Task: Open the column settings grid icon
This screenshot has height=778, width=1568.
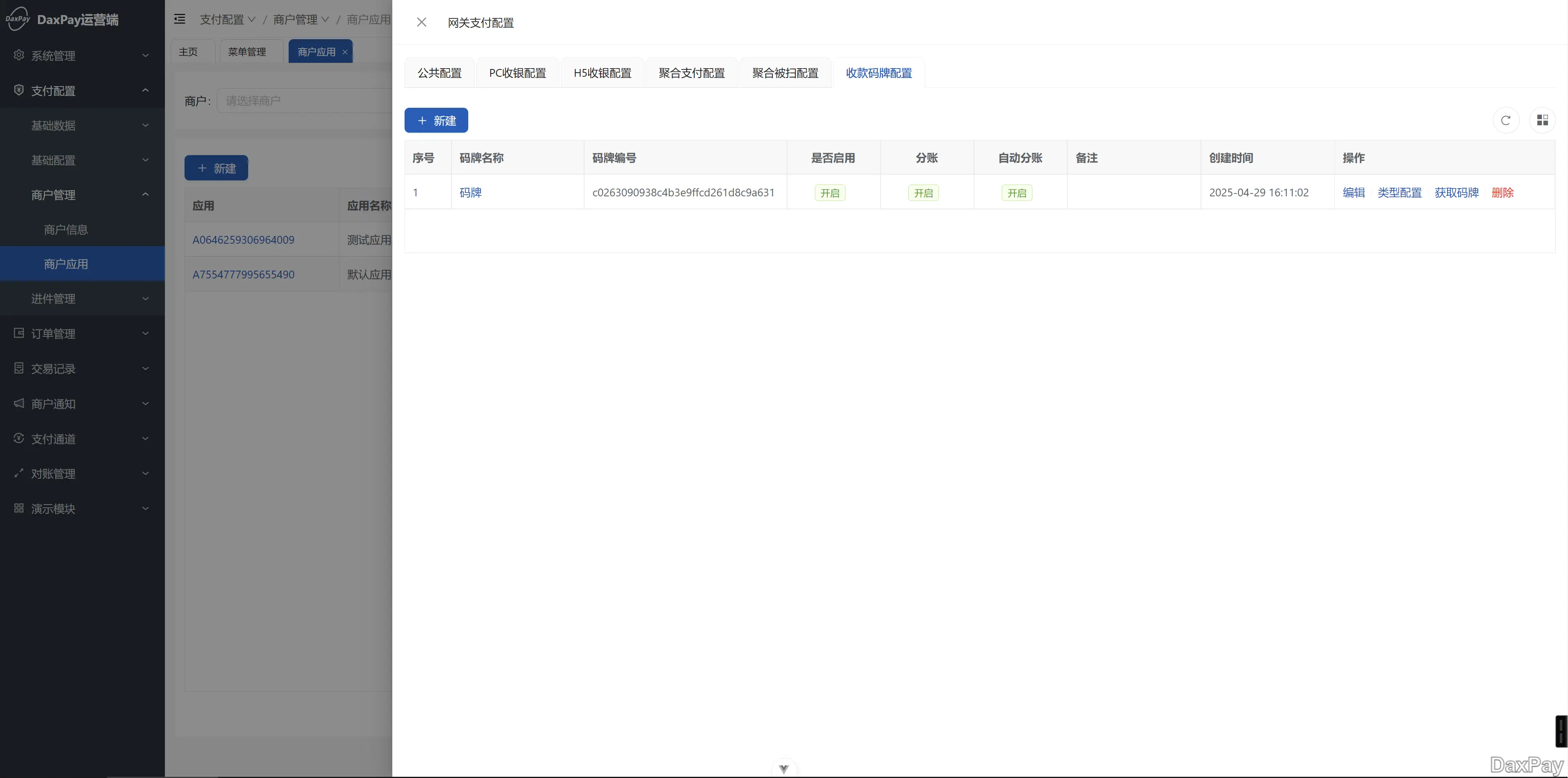Action: [x=1542, y=120]
